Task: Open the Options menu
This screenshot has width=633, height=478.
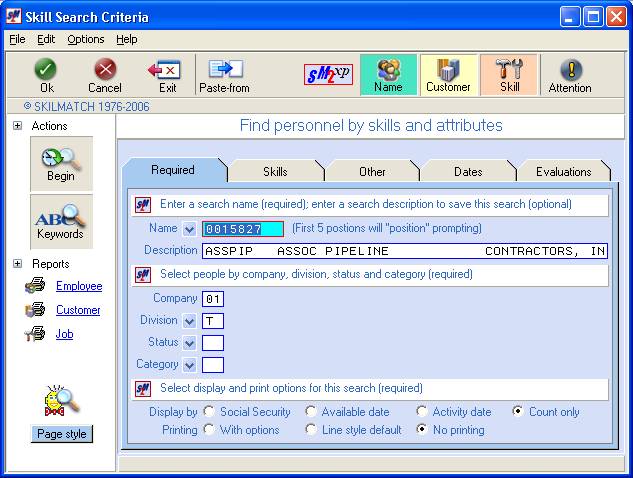Action: click(86, 39)
